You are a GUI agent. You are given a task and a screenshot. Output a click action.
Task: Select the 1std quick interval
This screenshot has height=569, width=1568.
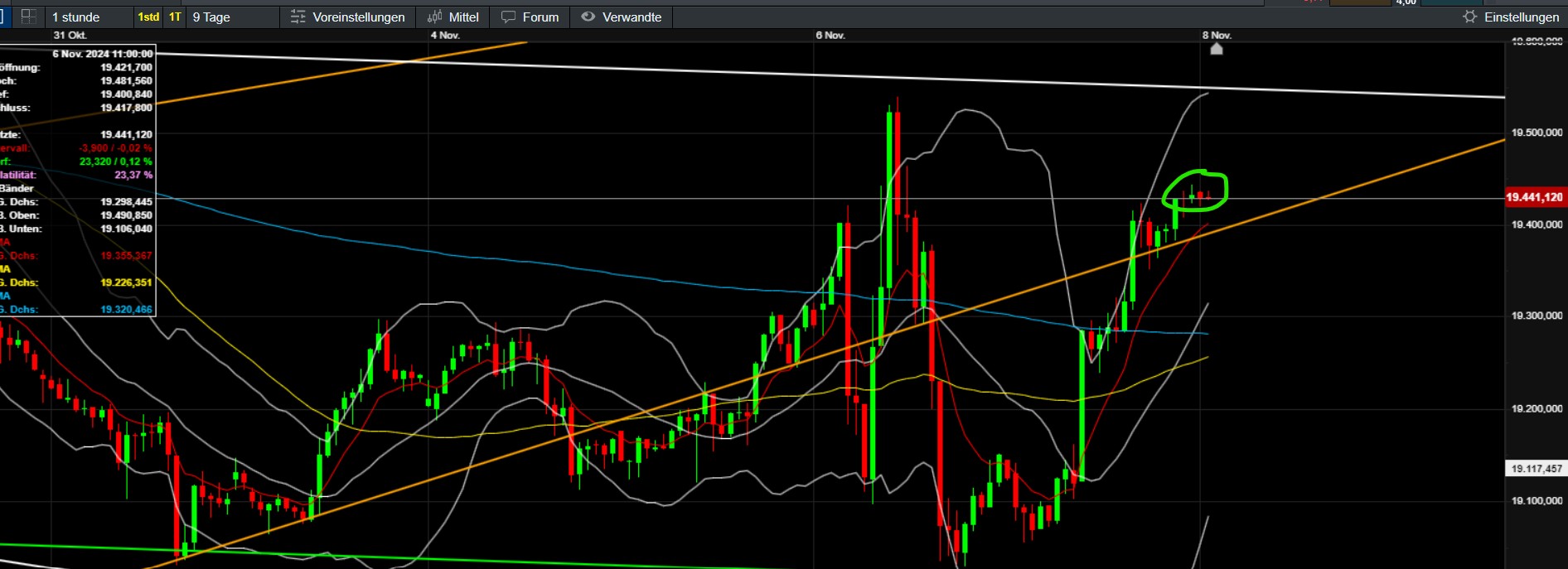click(148, 17)
